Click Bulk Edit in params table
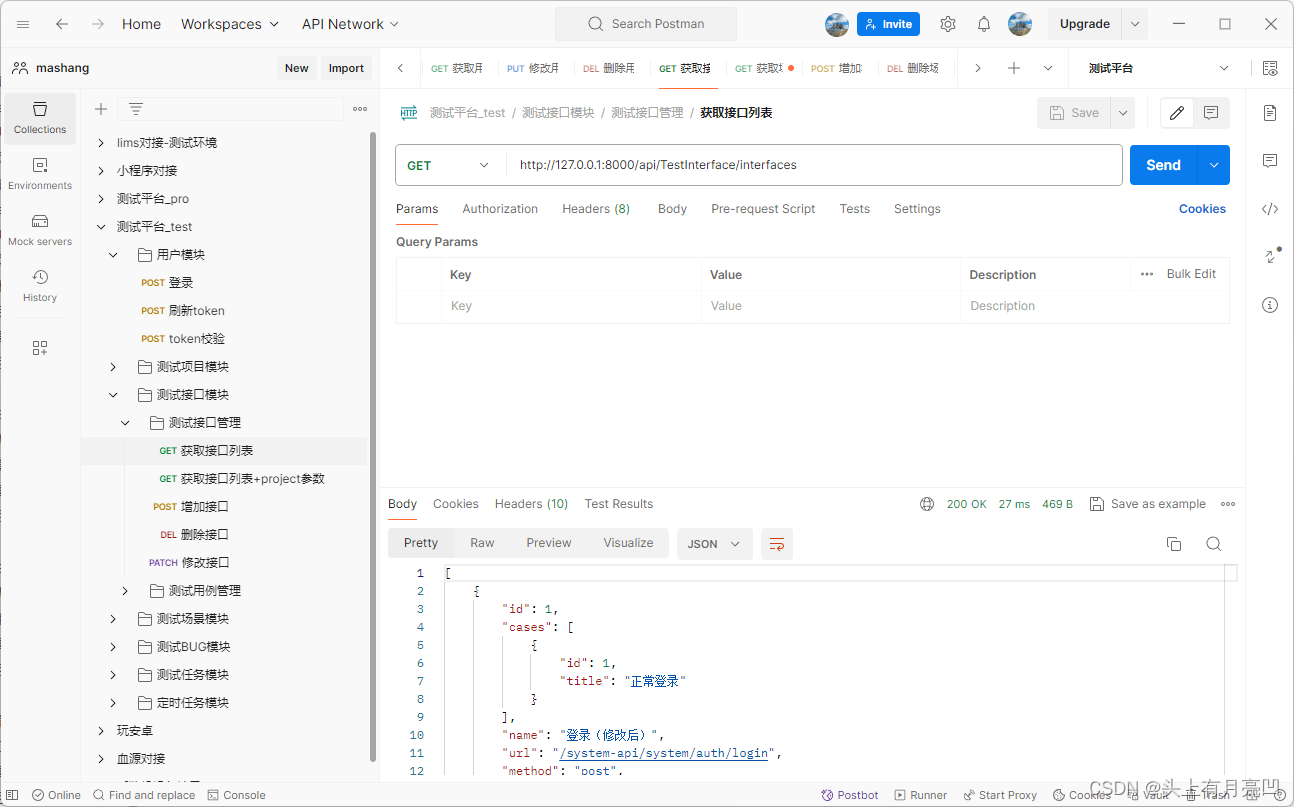The width and height of the screenshot is (1294, 807). pyautogui.click(x=1191, y=274)
